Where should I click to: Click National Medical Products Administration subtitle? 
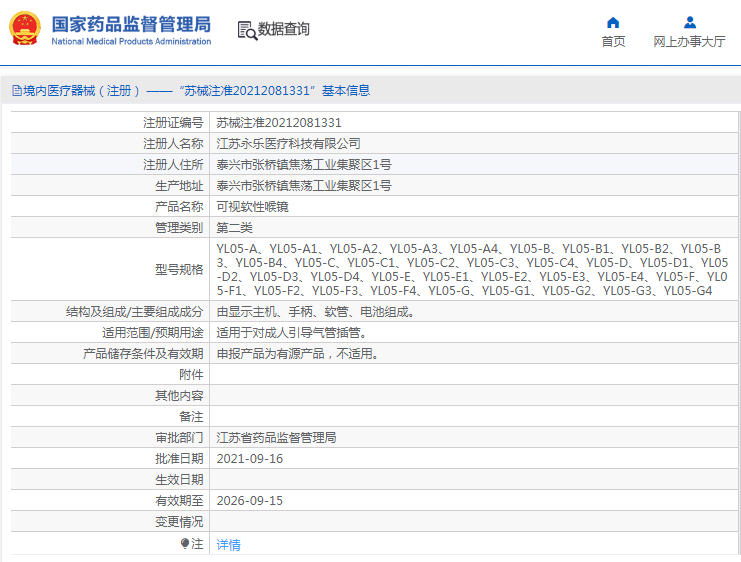(x=131, y=42)
